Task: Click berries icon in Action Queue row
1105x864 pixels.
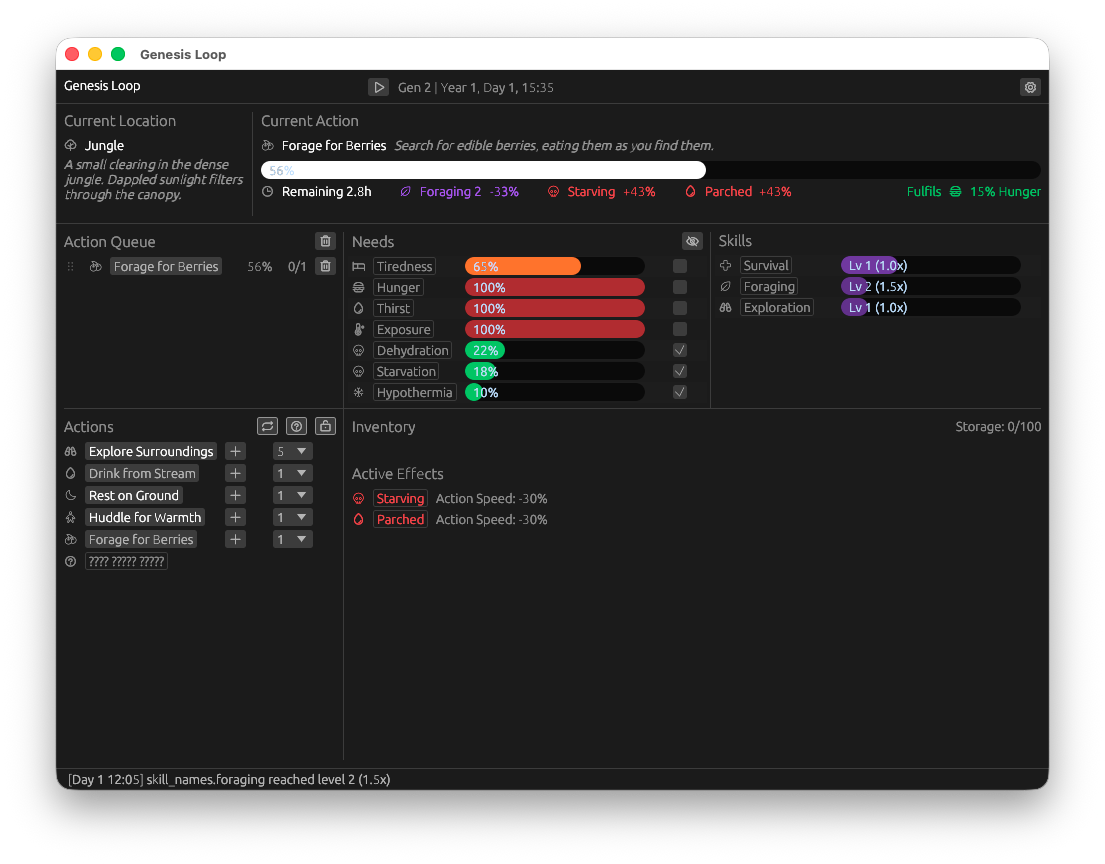Action: click(x=96, y=266)
